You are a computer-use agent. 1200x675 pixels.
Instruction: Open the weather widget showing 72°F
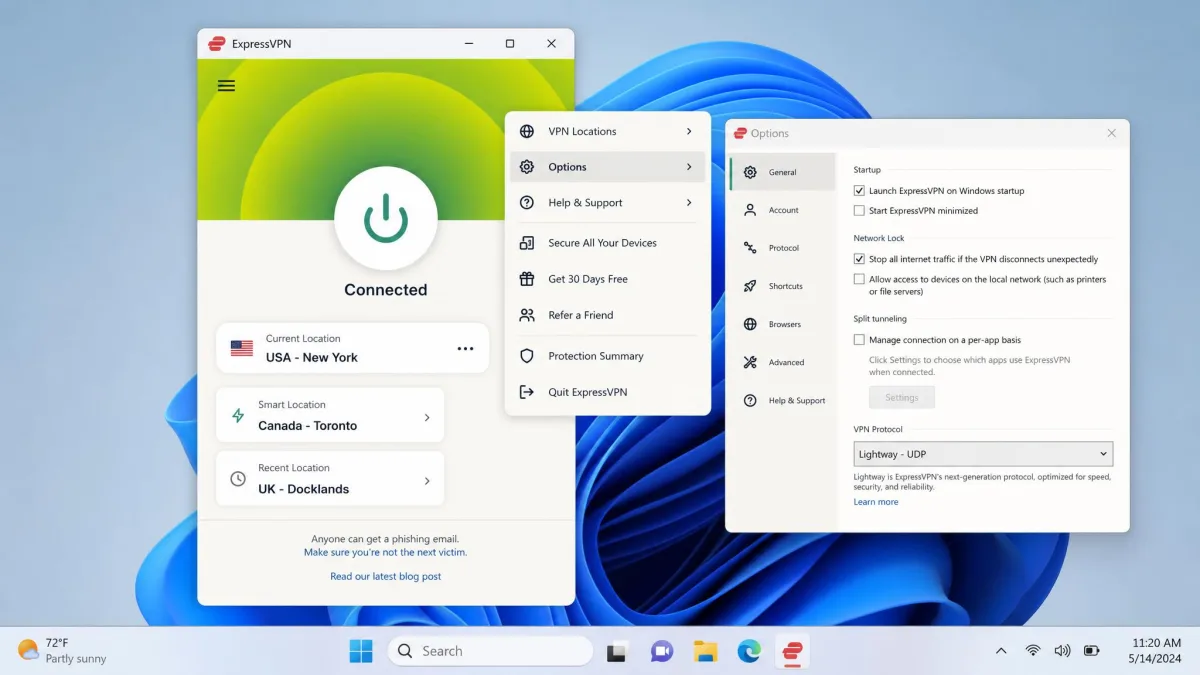[62, 651]
